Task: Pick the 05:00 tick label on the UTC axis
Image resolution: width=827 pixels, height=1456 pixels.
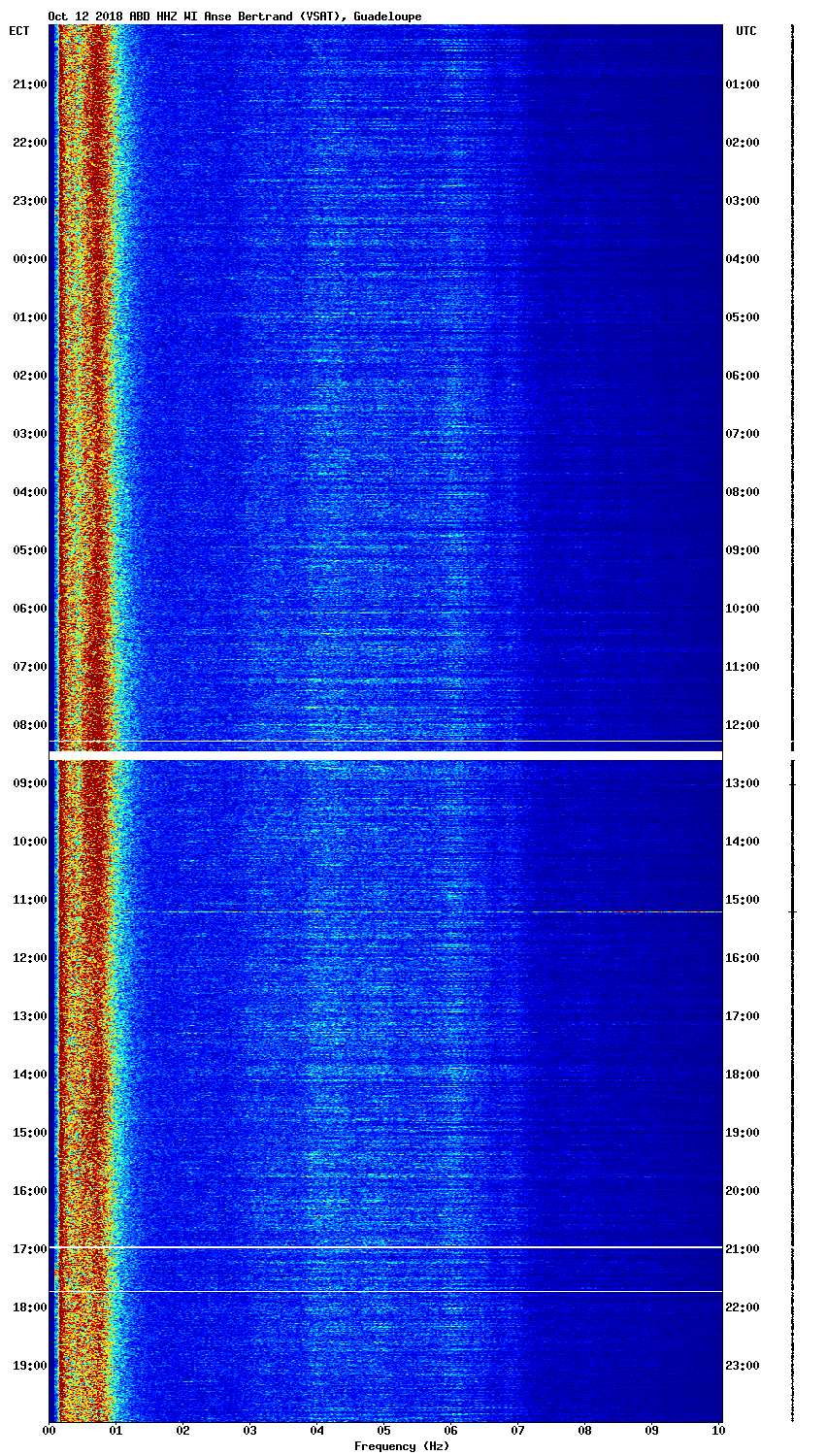Action: pyautogui.click(x=743, y=317)
